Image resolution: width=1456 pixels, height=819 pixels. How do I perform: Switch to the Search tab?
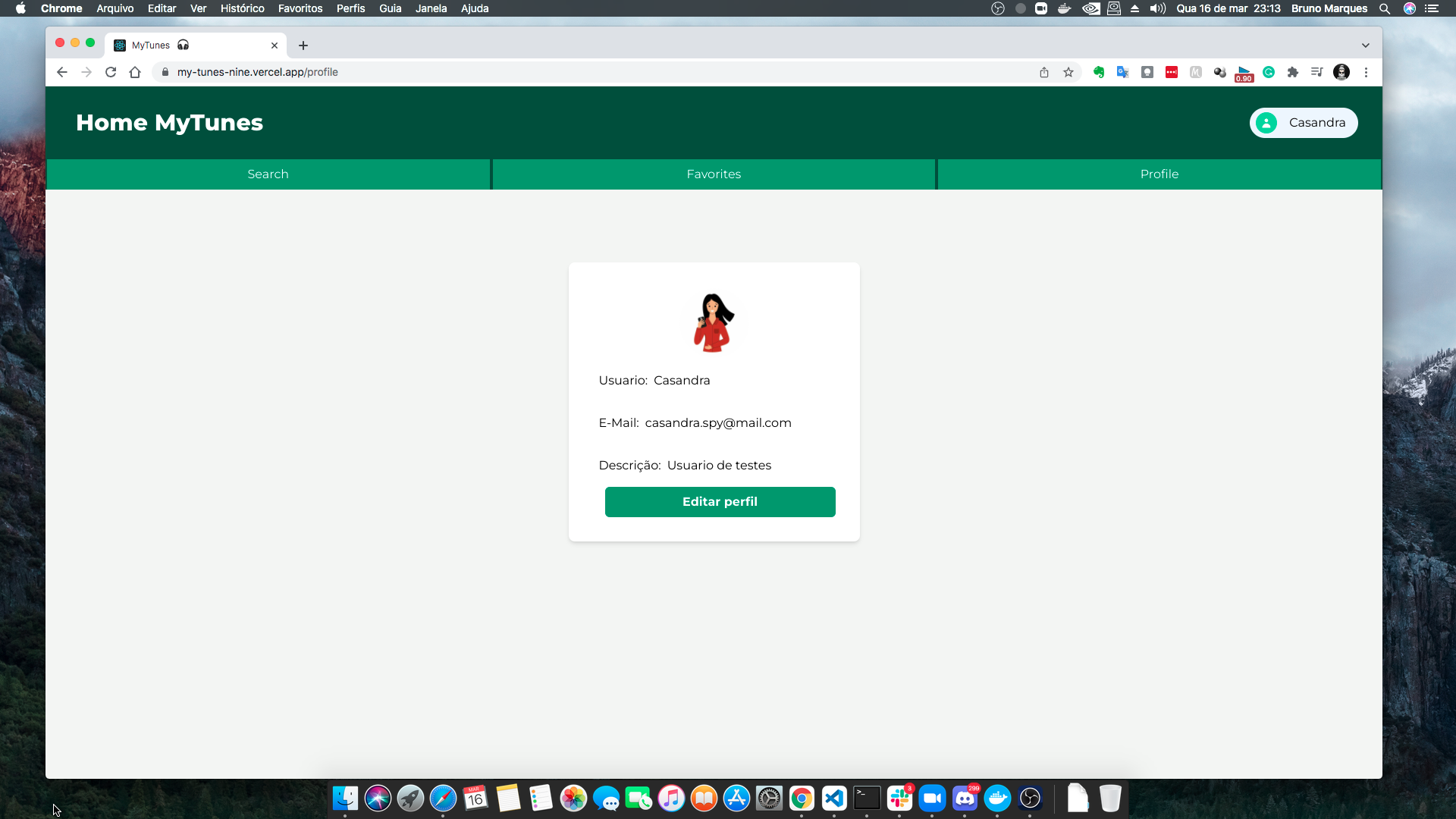(x=268, y=174)
